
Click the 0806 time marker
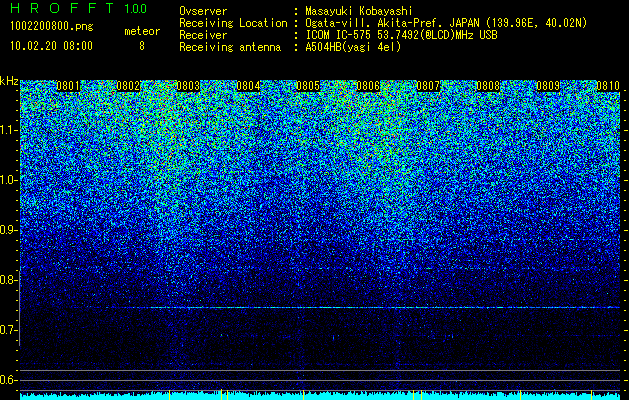(x=368, y=86)
